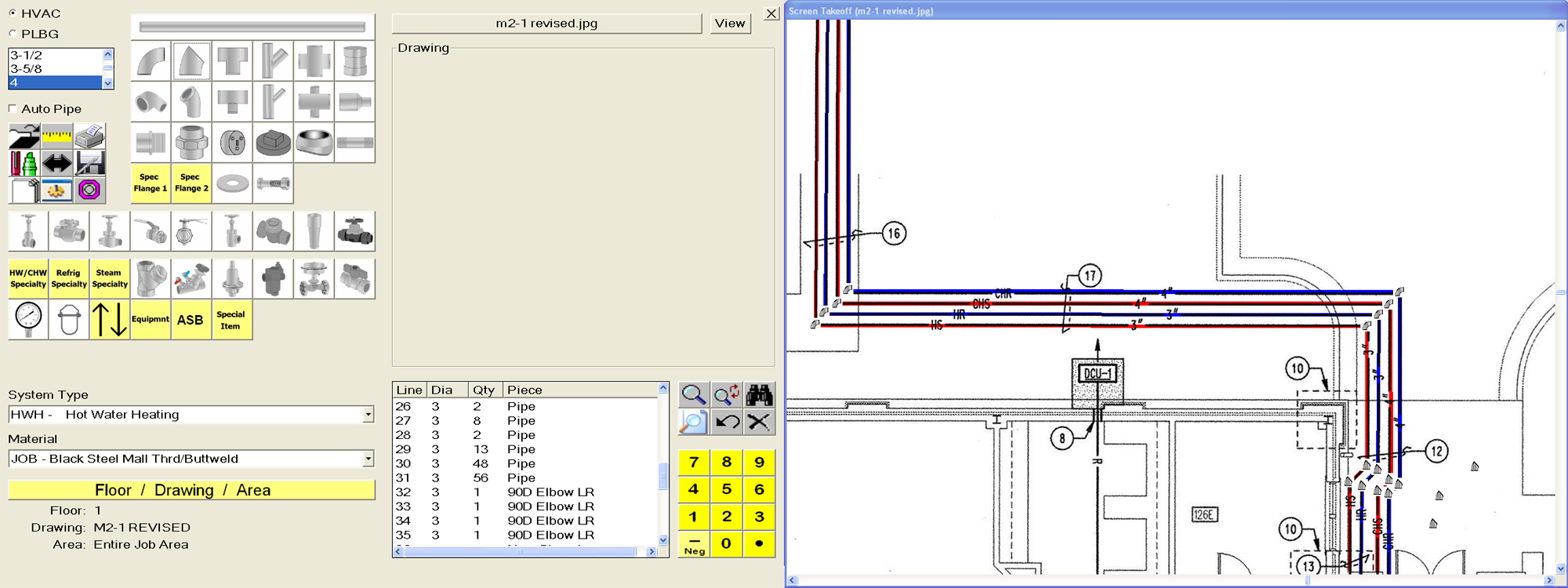This screenshot has width=1568, height=588.
Task: Pick the cross fitting icon
Action: [314, 61]
